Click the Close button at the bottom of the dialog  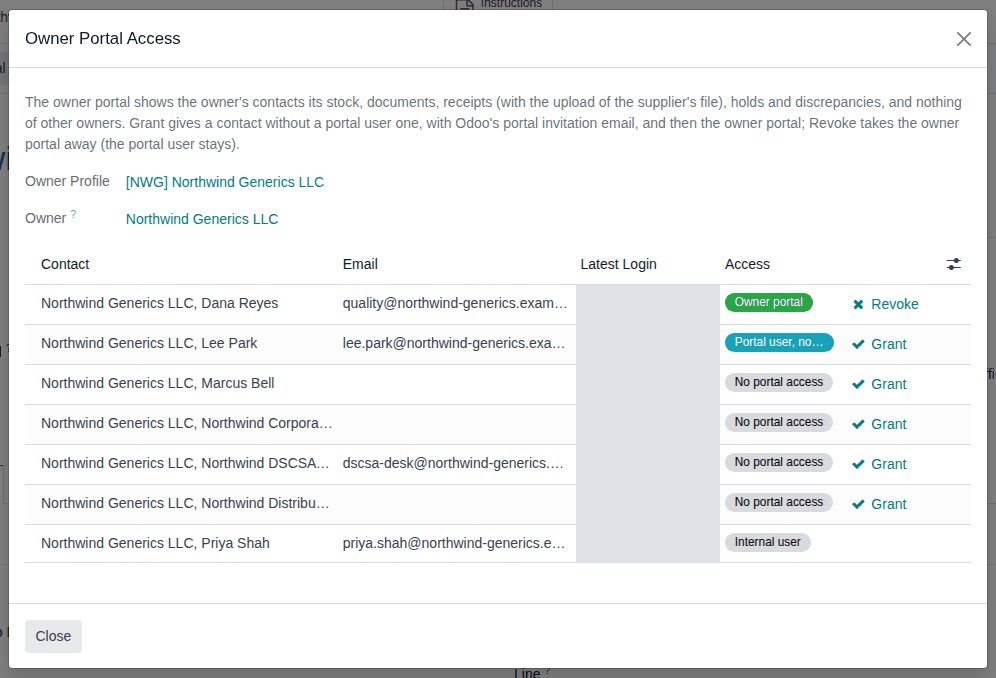coord(53,636)
